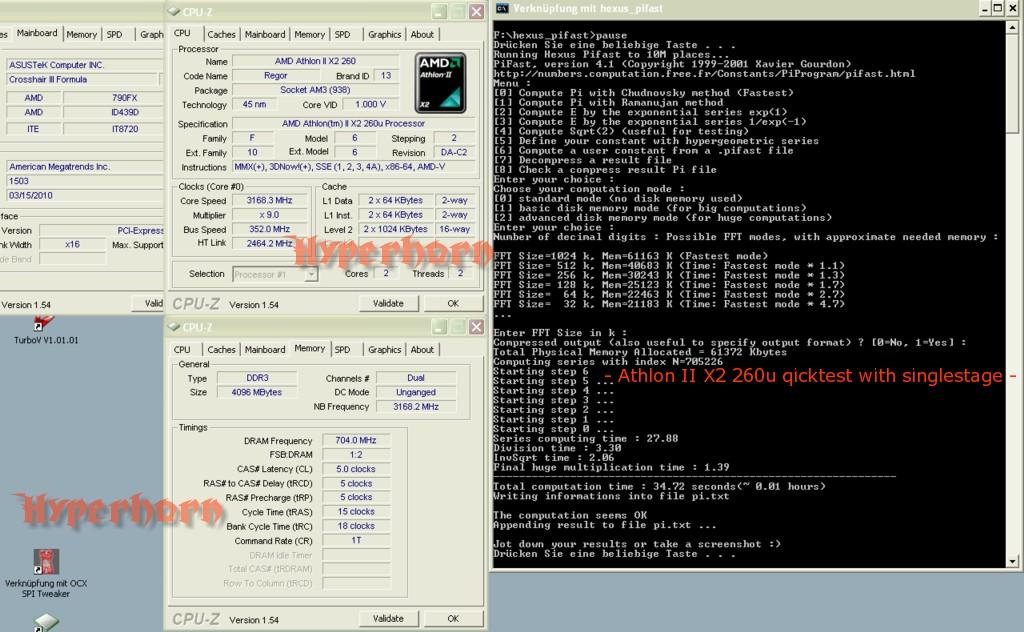Click the command prompt scrollbar thumb
The height and width of the screenshot is (632, 1024).
(1012, 83)
